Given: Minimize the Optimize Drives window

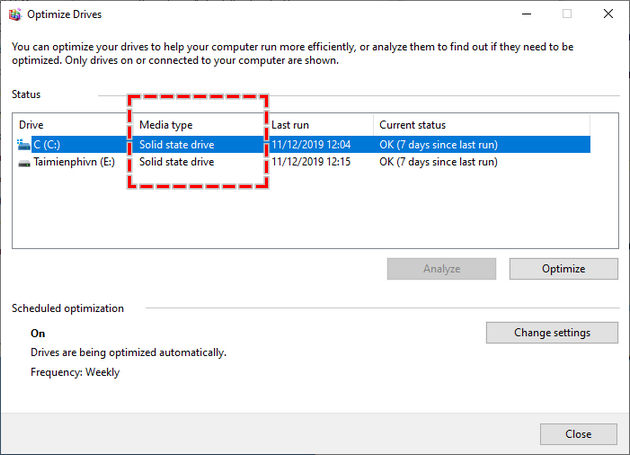Looking at the screenshot, I should (x=526, y=14).
